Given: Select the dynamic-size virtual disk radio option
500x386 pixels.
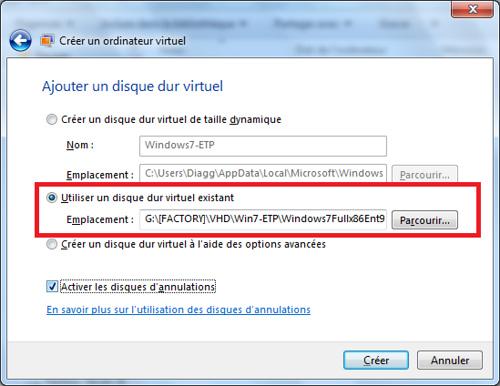Looking at the screenshot, I should [x=52, y=119].
